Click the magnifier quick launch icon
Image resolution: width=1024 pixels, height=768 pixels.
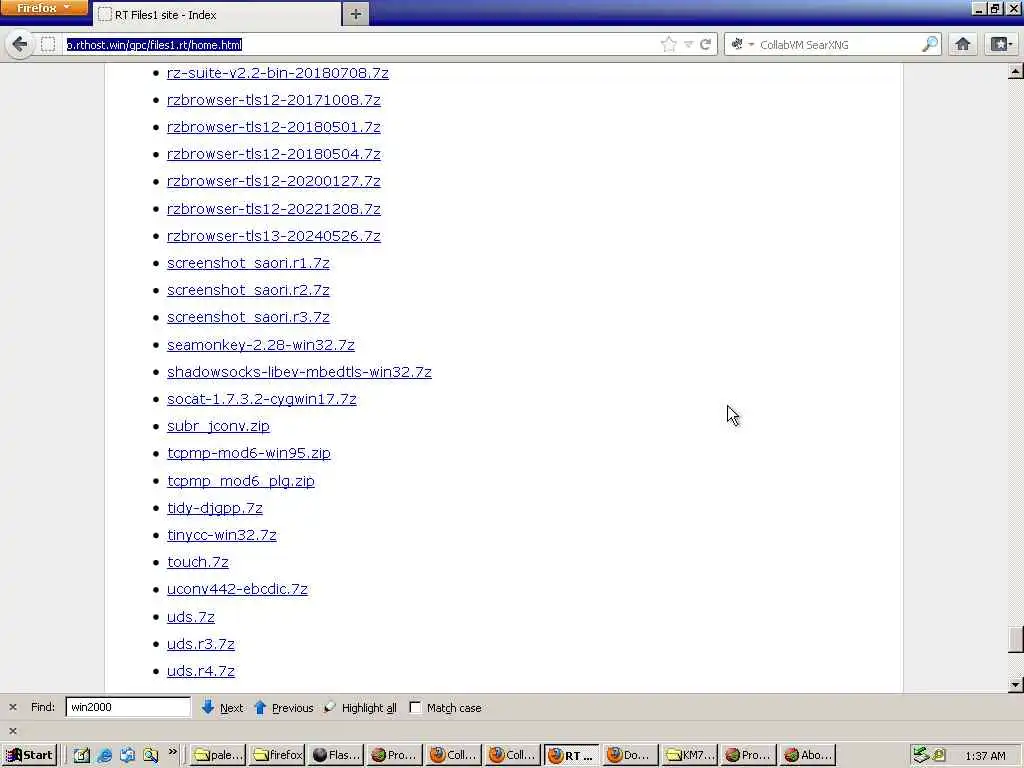point(151,755)
